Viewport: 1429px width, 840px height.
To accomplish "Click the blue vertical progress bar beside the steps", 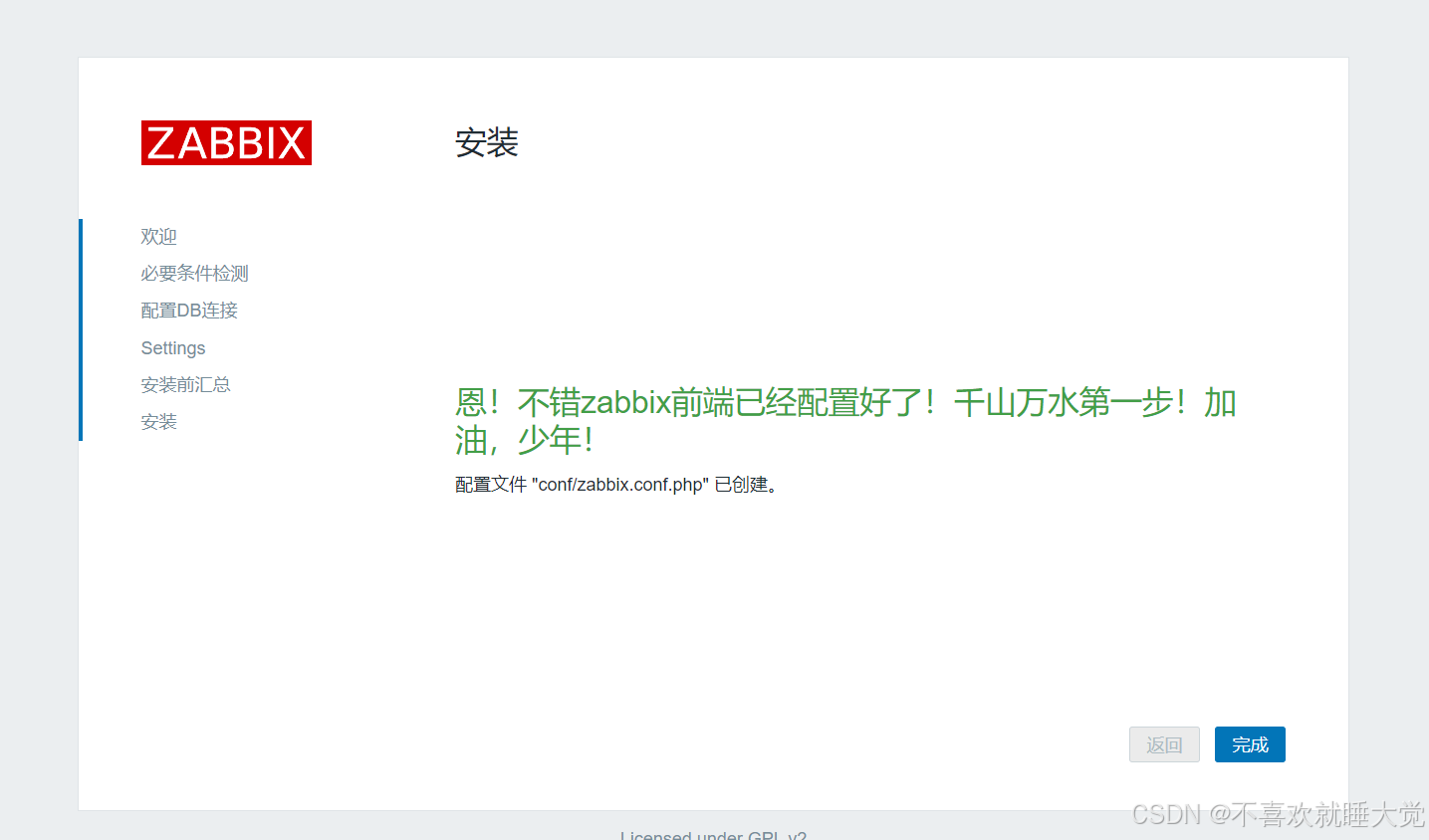I will [81, 329].
